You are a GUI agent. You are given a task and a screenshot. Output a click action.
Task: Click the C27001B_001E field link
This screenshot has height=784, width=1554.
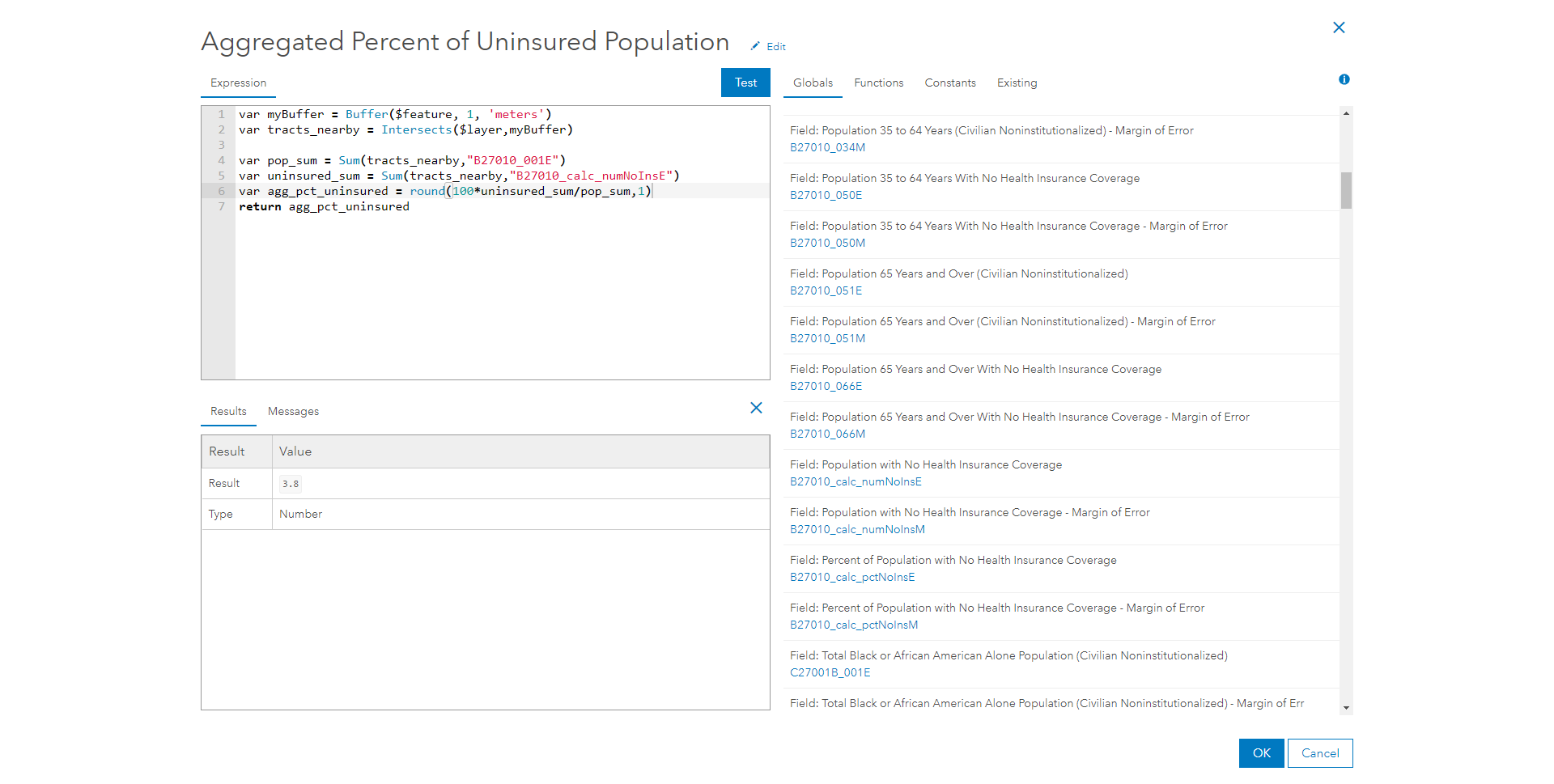830,672
